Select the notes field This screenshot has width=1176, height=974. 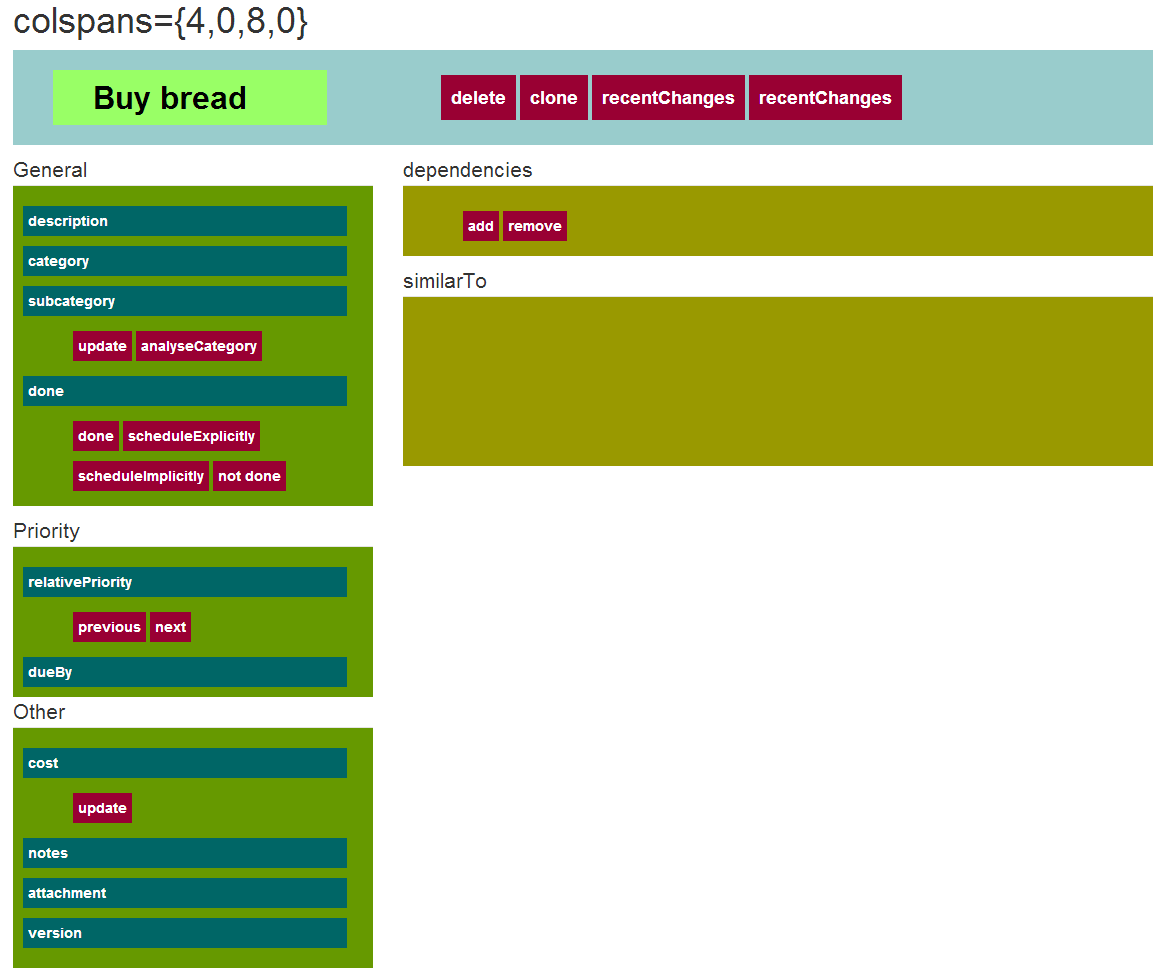click(x=185, y=853)
